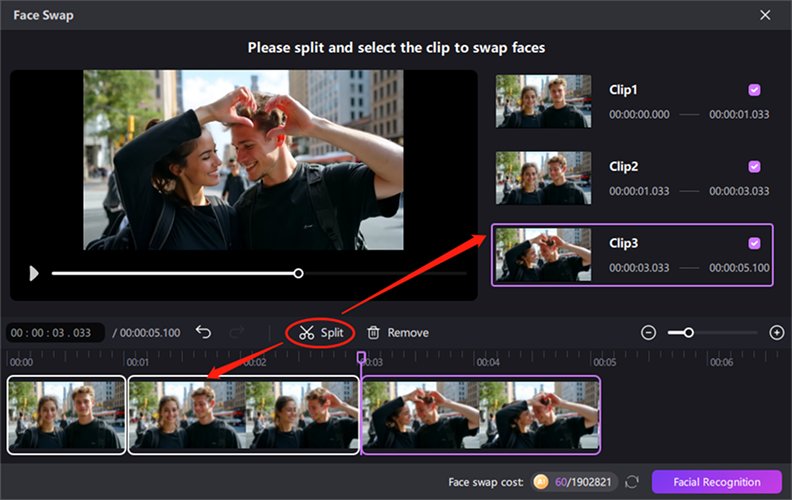Click the Split scissors button
792x500 pixels.
[x=321, y=332]
